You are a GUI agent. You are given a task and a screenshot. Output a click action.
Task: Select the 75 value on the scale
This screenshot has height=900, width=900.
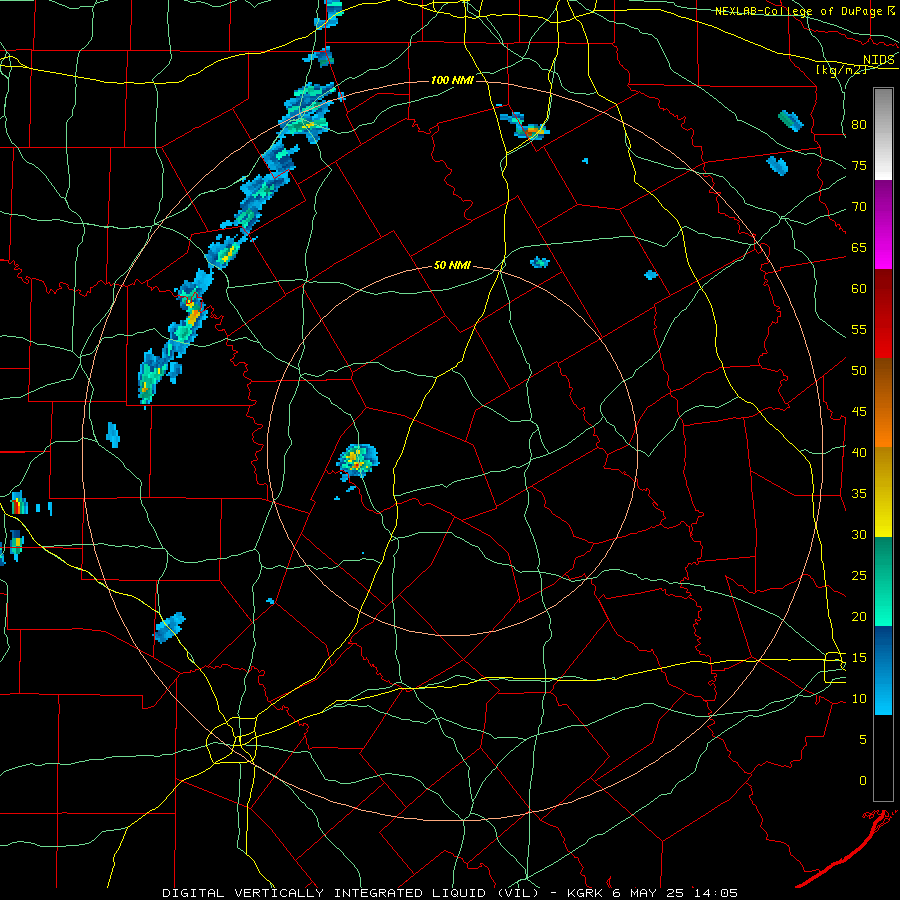tap(859, 165)
